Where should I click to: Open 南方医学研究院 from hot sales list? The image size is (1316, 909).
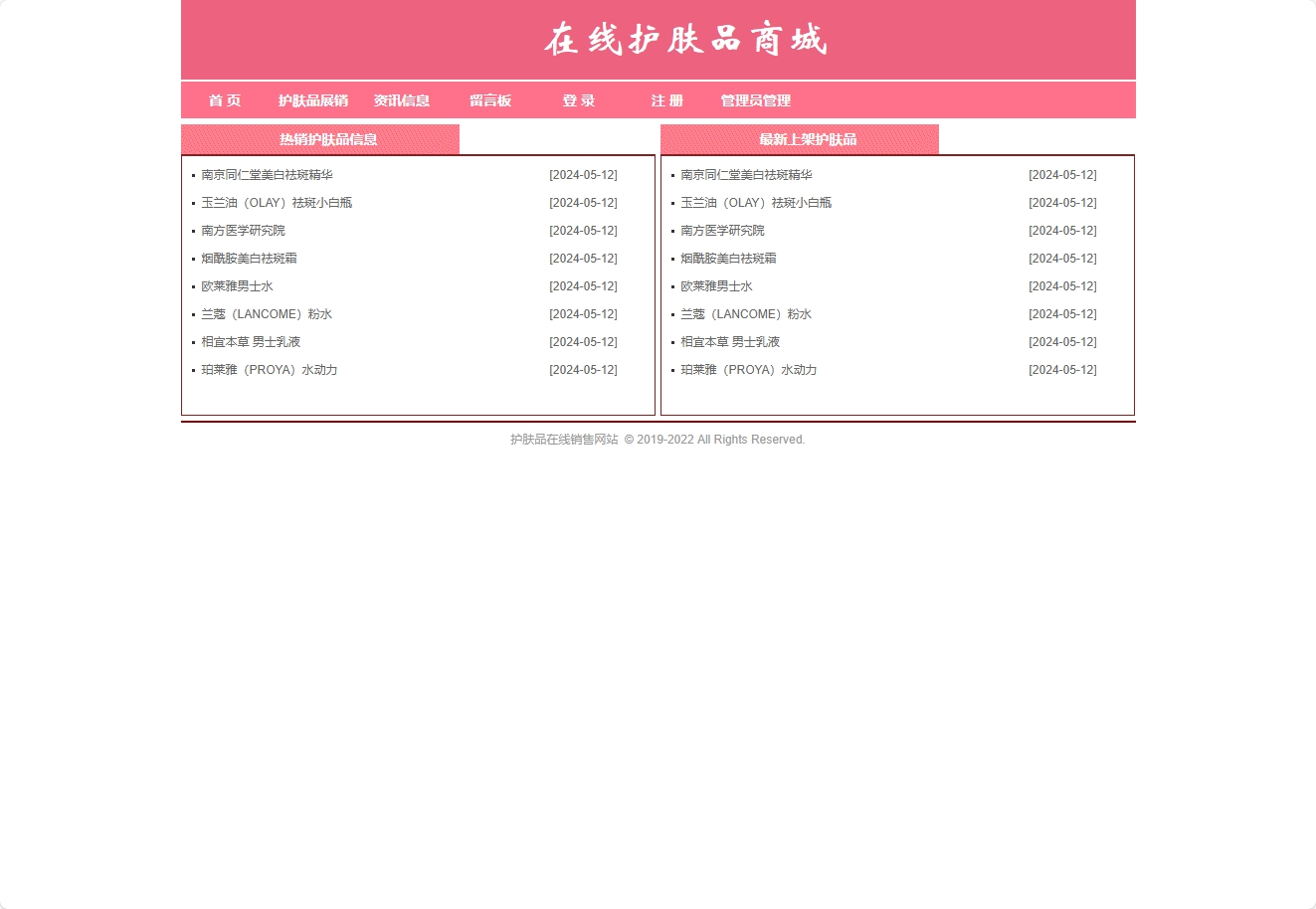point(243,230)
